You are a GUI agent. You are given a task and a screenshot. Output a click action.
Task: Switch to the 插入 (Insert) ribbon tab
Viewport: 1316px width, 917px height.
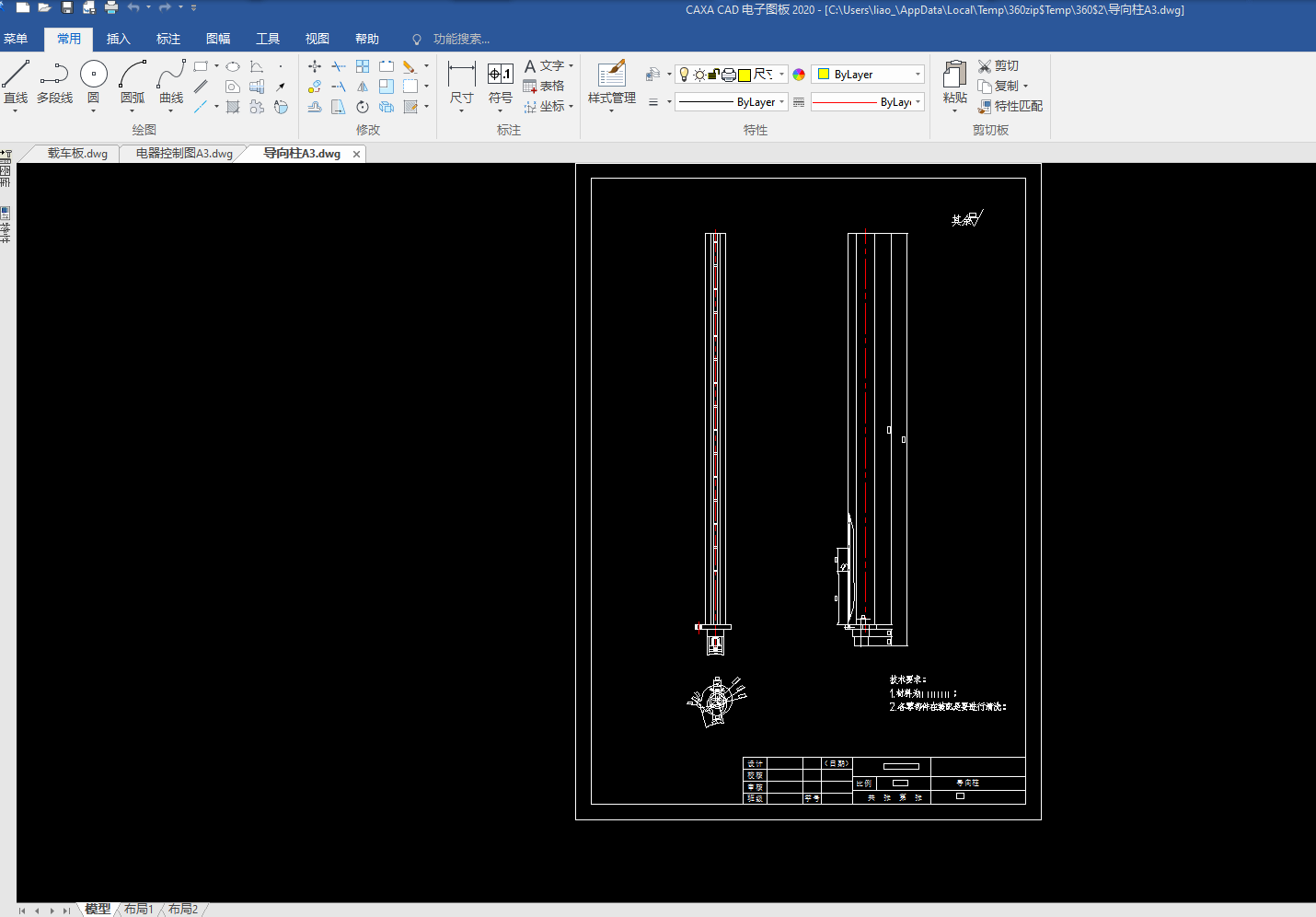click(119, 39)
